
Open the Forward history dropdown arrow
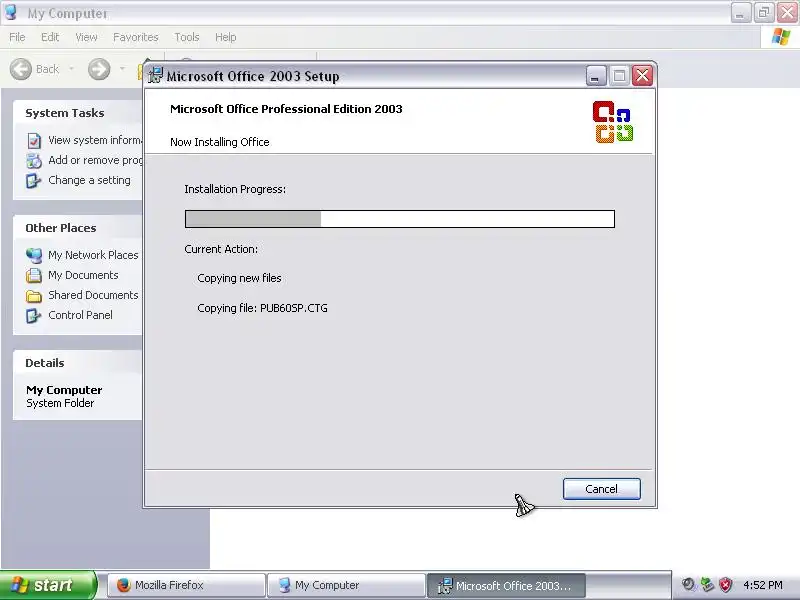point(122,69)
